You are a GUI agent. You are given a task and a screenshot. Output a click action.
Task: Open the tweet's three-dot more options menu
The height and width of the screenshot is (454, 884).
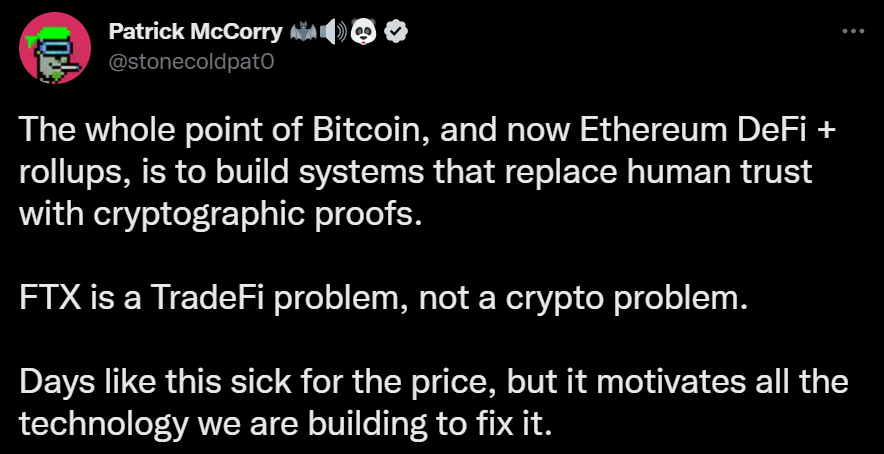(x=853, y=32)
